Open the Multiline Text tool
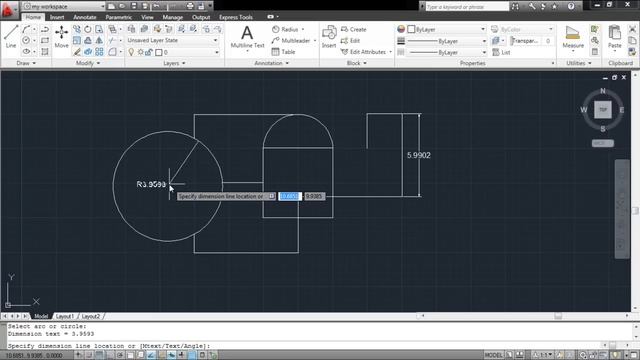Image resolution: width=640 pixels, height=360 pixels. click(x=247, y=38)
